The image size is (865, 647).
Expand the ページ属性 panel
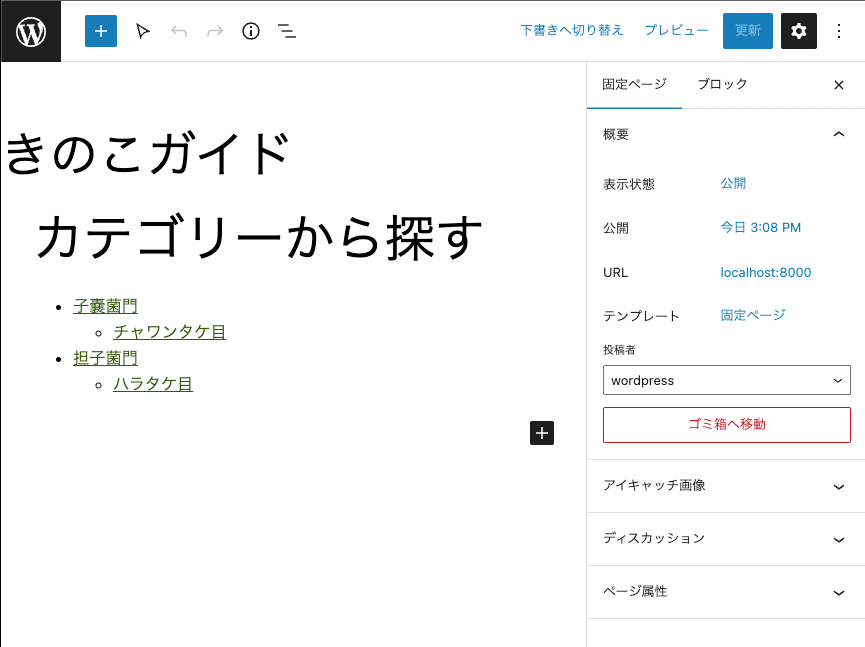[726, 592]
